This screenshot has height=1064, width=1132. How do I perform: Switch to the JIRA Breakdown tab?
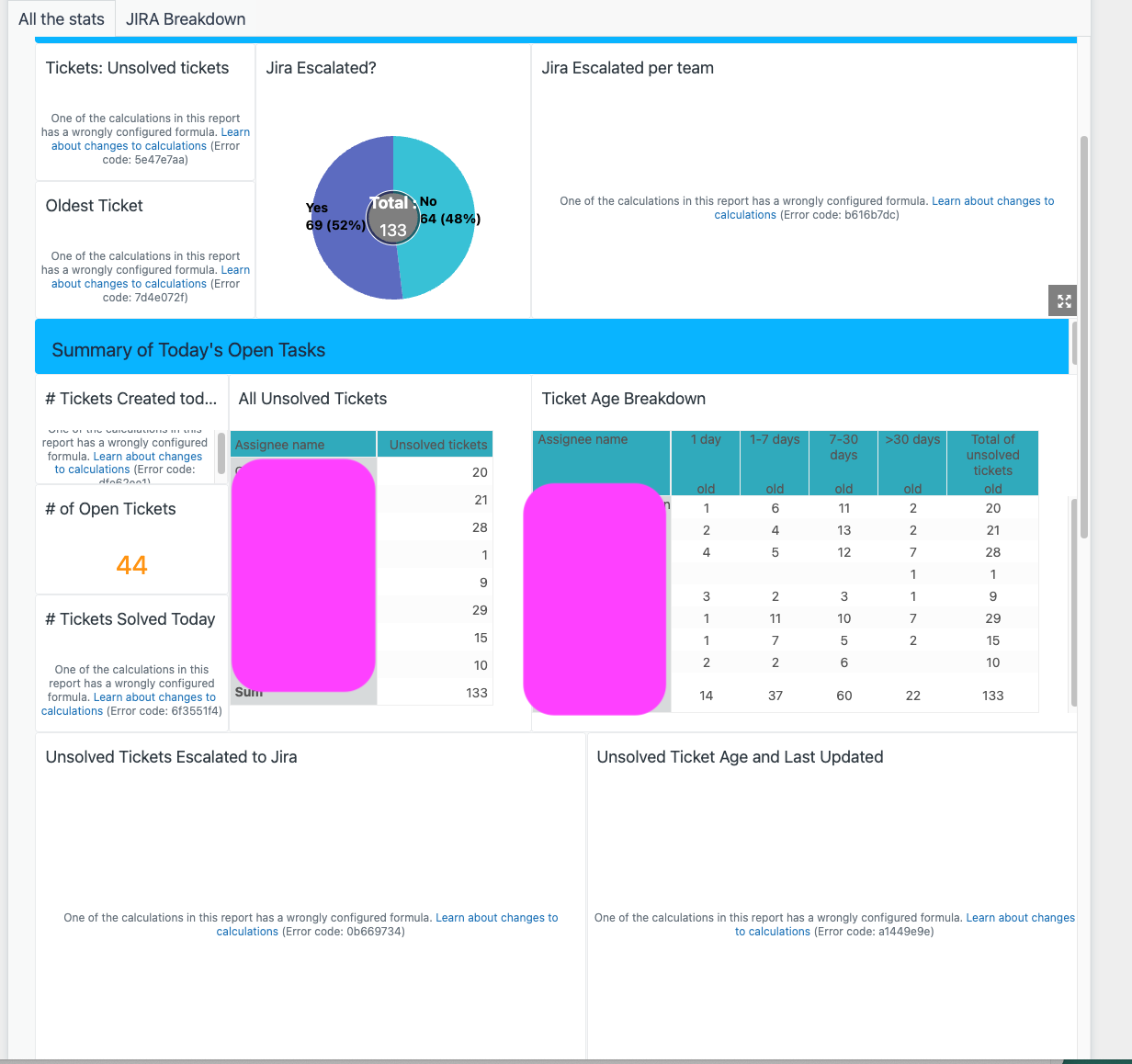coord(186,19)
